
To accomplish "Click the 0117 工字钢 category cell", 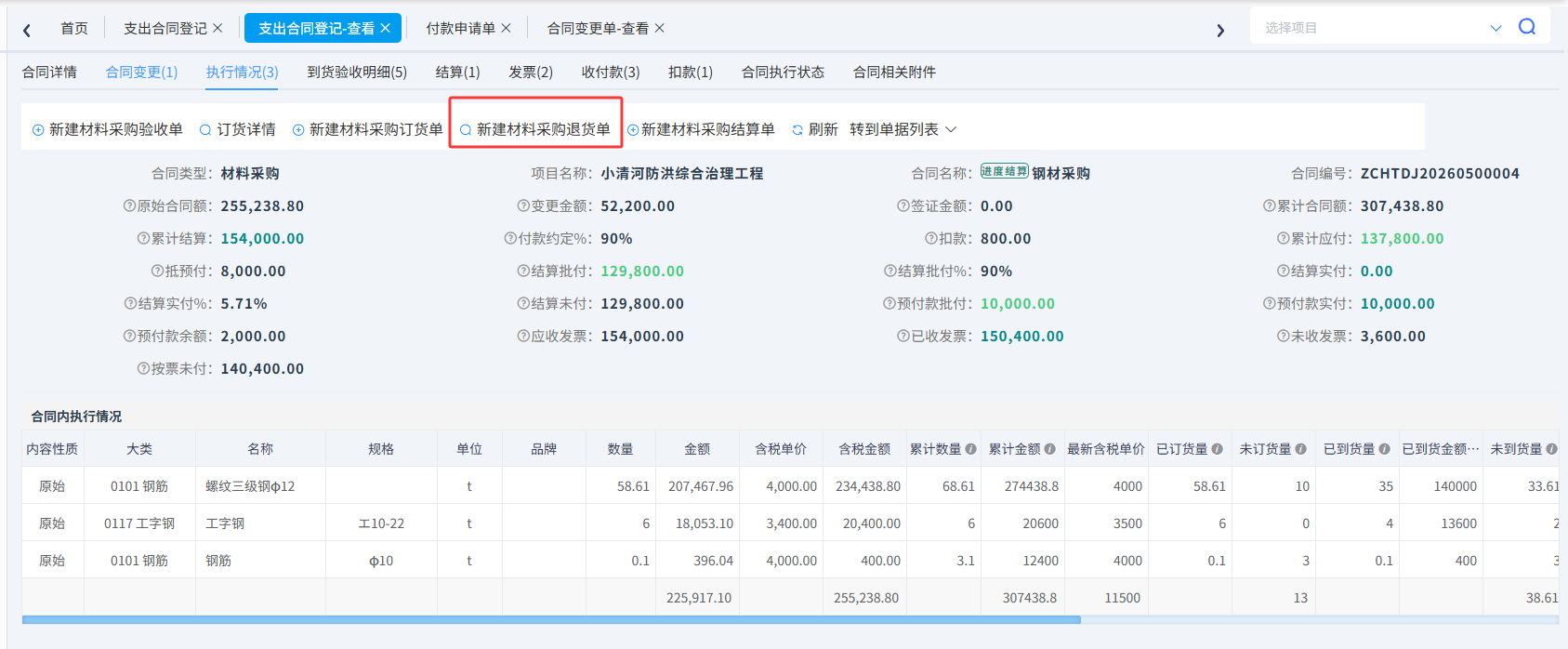I will 139,523.
